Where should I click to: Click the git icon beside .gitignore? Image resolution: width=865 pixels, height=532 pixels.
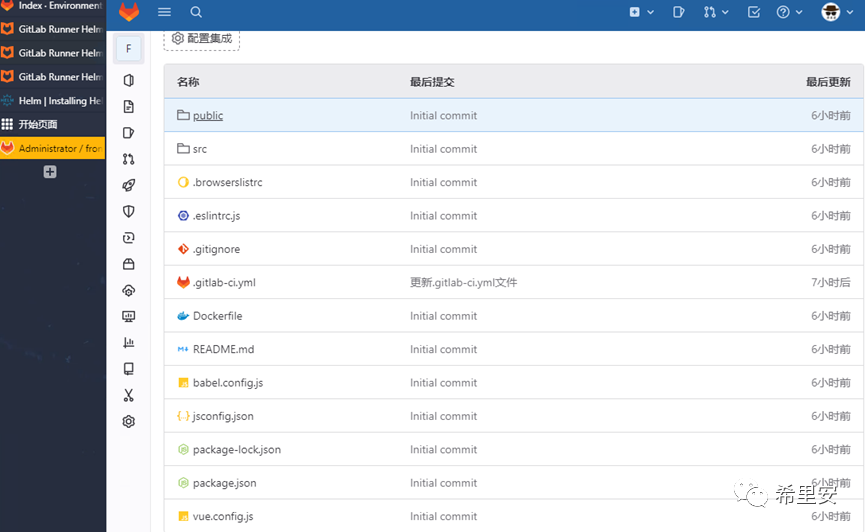click(183, 249)
